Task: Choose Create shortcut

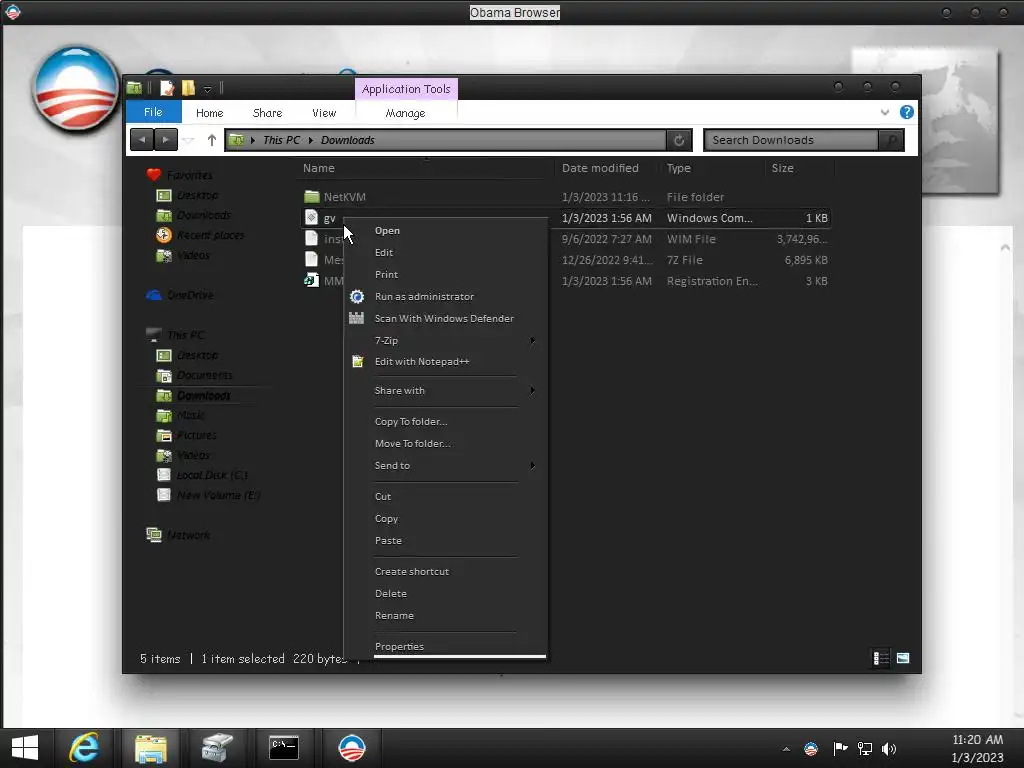Action: point(411,571)
